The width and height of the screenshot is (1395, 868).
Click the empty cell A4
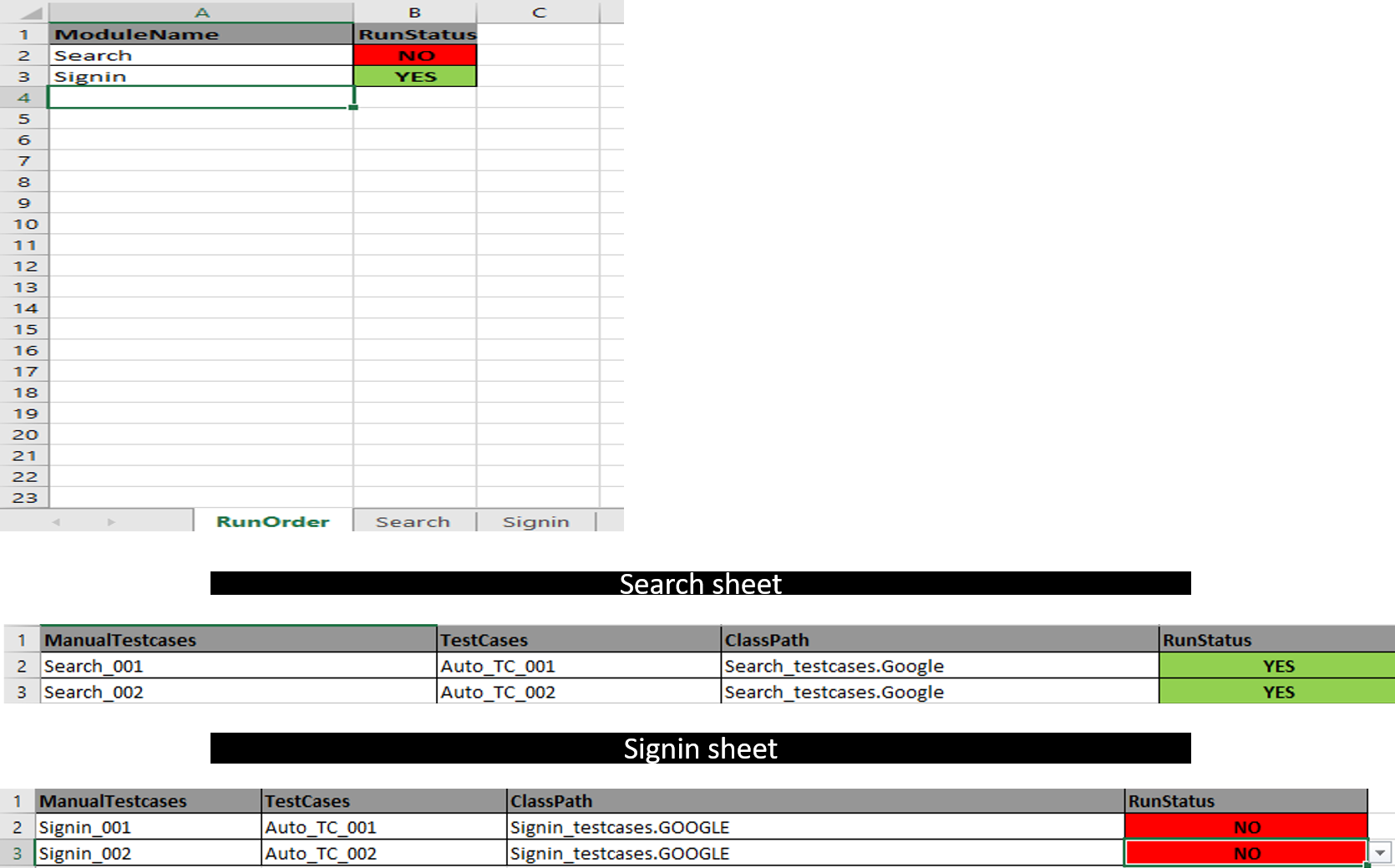pos(200,97)
